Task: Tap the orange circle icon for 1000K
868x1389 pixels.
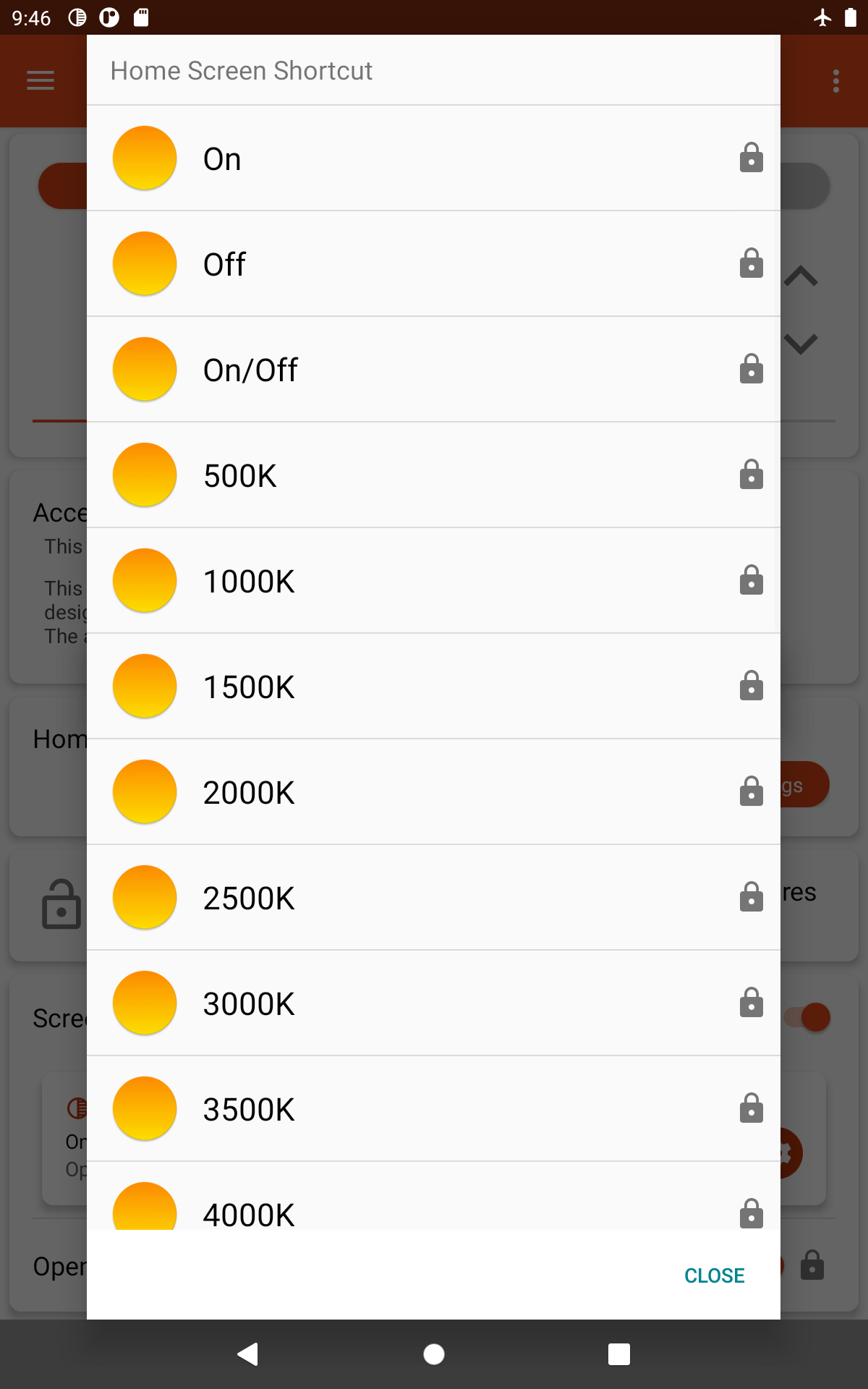Action: [x=145, y=580]
